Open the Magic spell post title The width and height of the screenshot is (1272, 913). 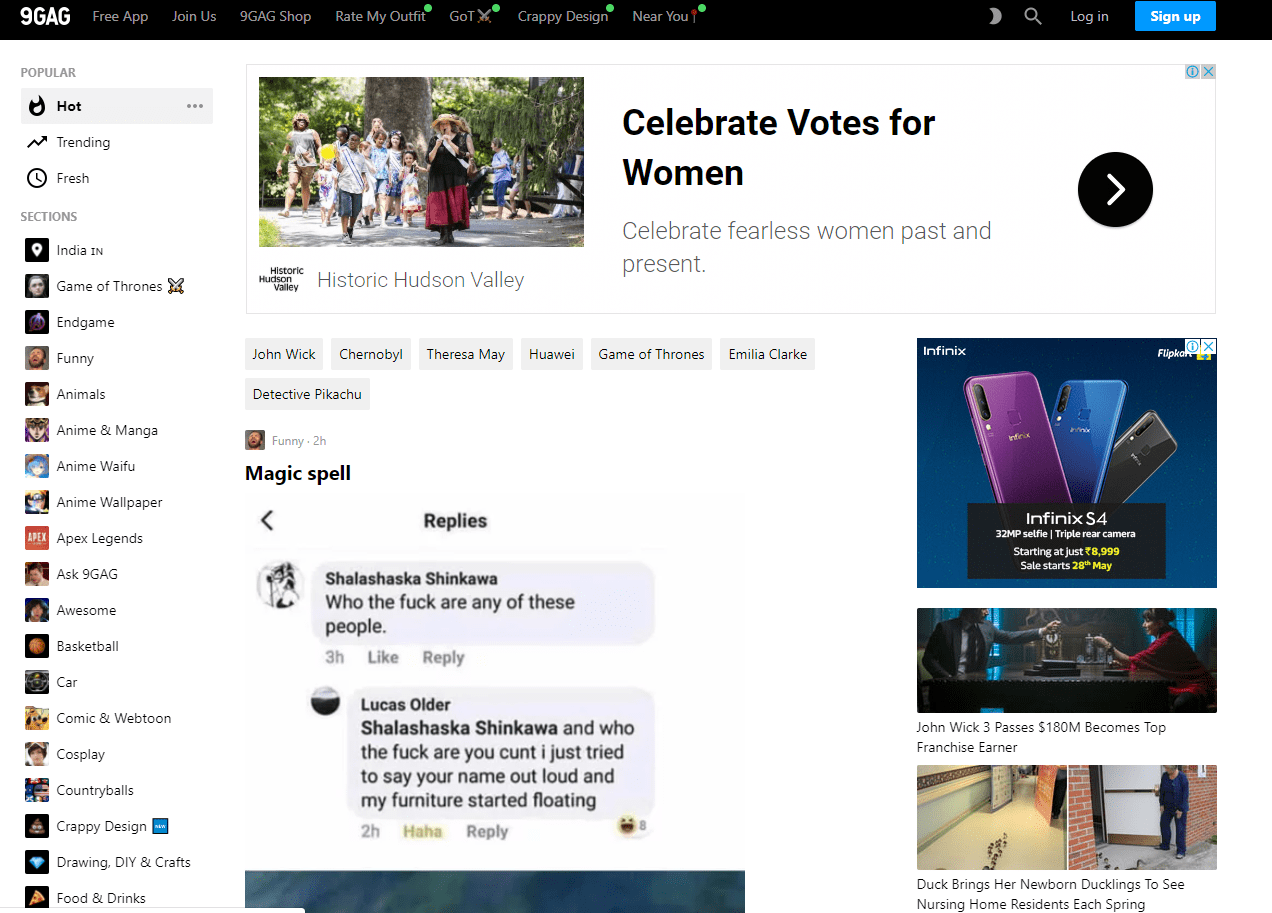pos(298,473)
